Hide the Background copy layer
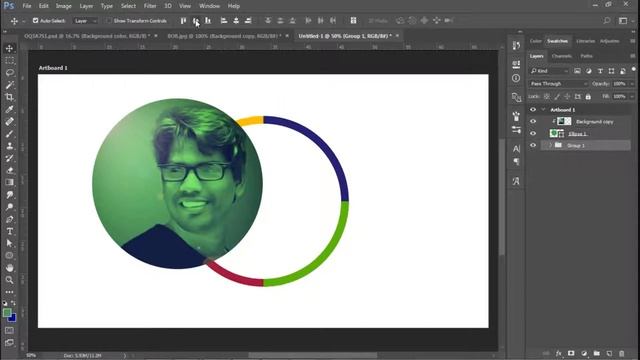 [x=533, y=121]
